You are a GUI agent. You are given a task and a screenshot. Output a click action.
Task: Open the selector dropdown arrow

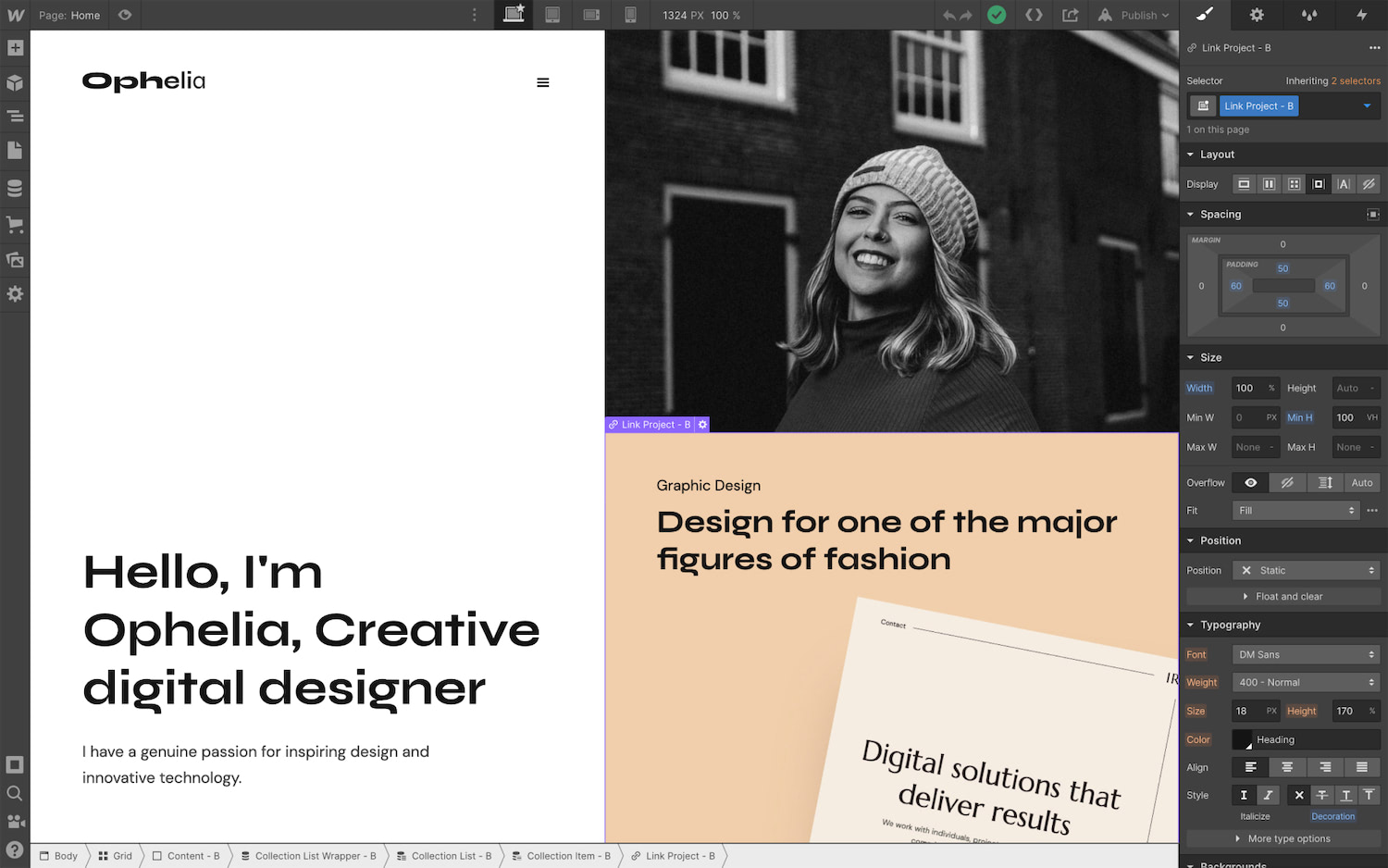pos(1367,106)
